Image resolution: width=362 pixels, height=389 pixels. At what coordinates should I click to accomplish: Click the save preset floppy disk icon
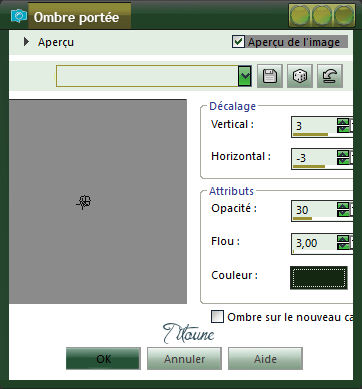coord(270,76)
